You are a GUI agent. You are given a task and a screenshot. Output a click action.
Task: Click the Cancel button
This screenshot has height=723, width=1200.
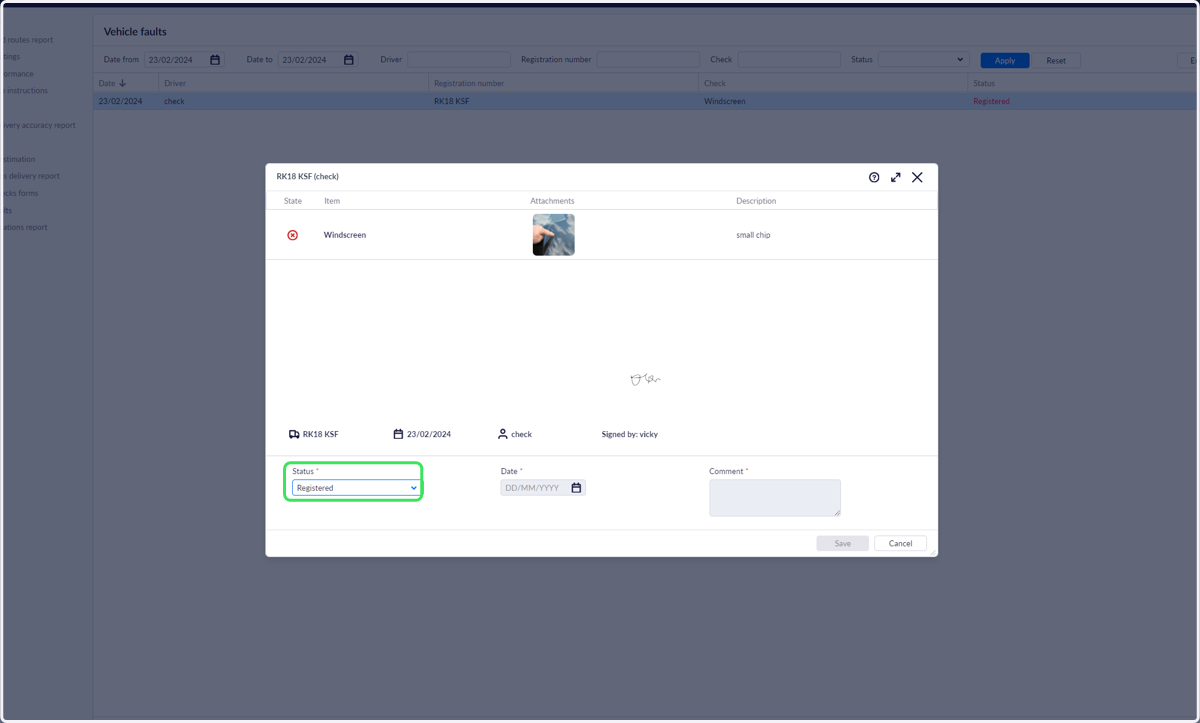[900, 543]
